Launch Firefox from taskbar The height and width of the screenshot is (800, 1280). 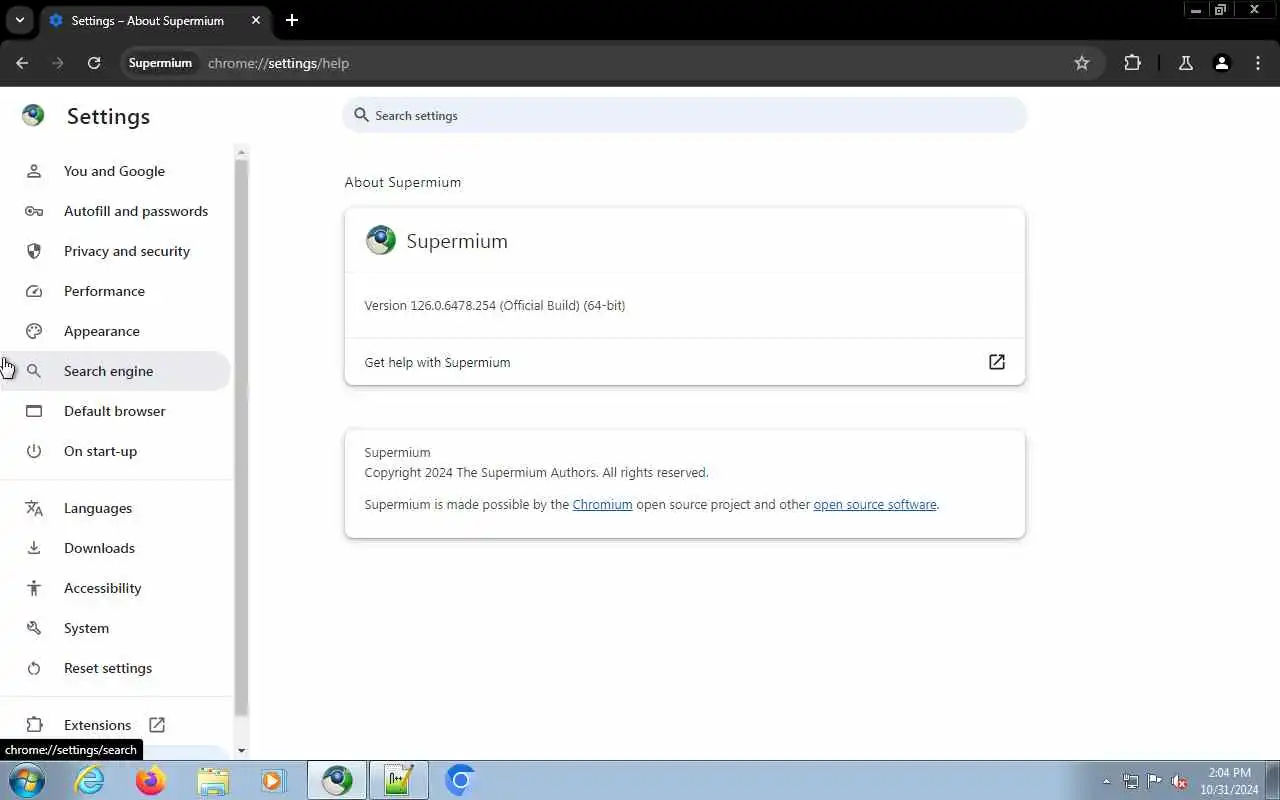point(151,780)
